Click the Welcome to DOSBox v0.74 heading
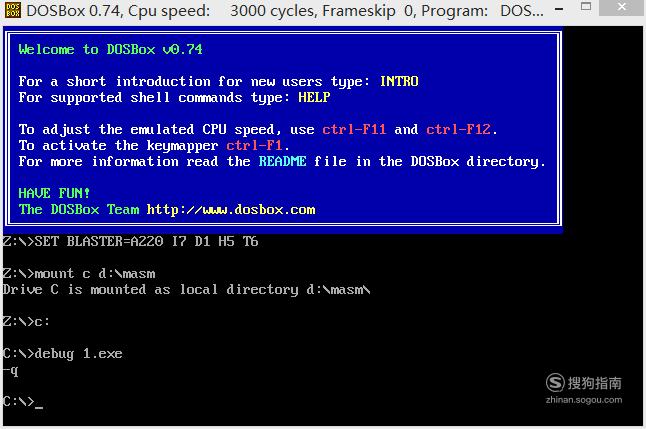646x429 pixels. (x=110, y=49)
